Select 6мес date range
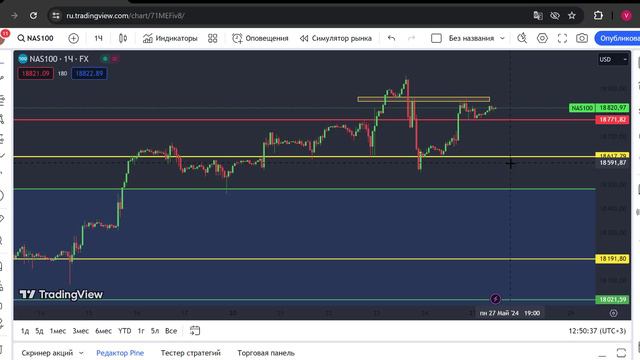The width and height of the screenshot is (640, 360). 103,331
